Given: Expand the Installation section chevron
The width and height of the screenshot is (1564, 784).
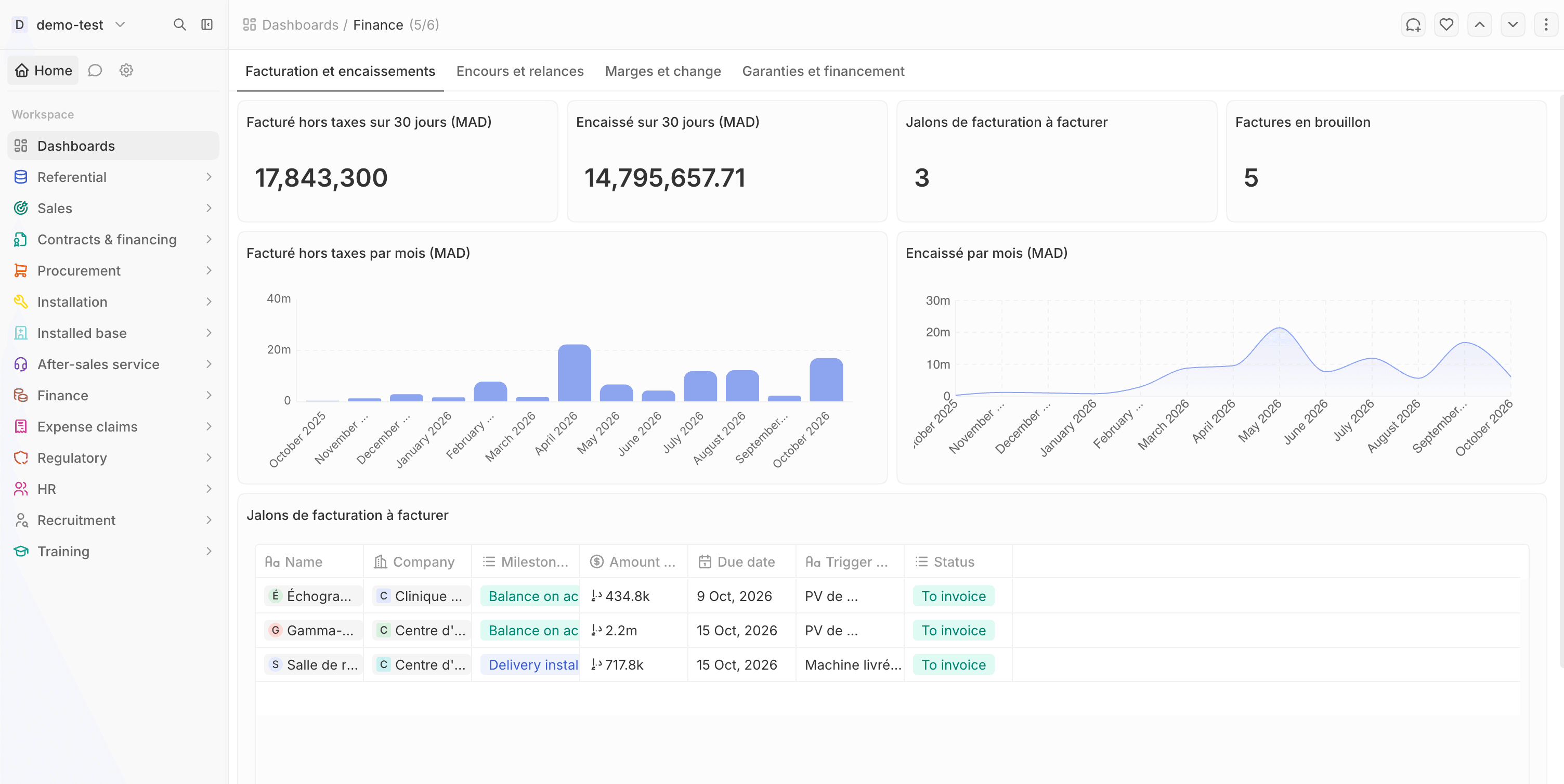Looking at the screenshot, I should pos(208,302).
